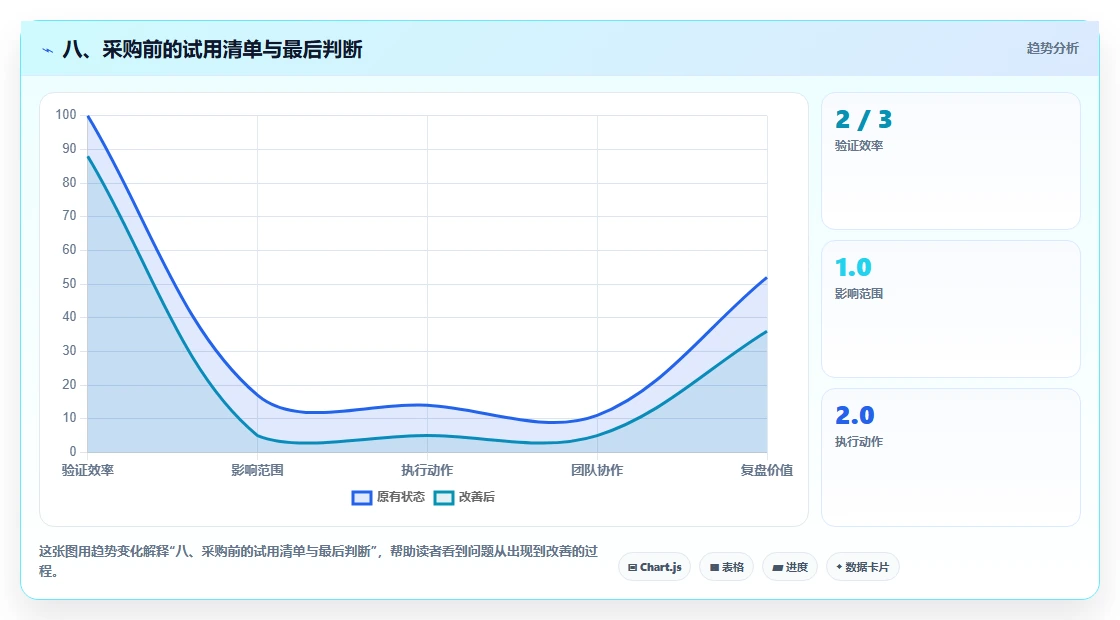Click the 趋势分析 label
This screenshot has width=1120, height=620.
pyautogui.click(x=1052, y=49)
